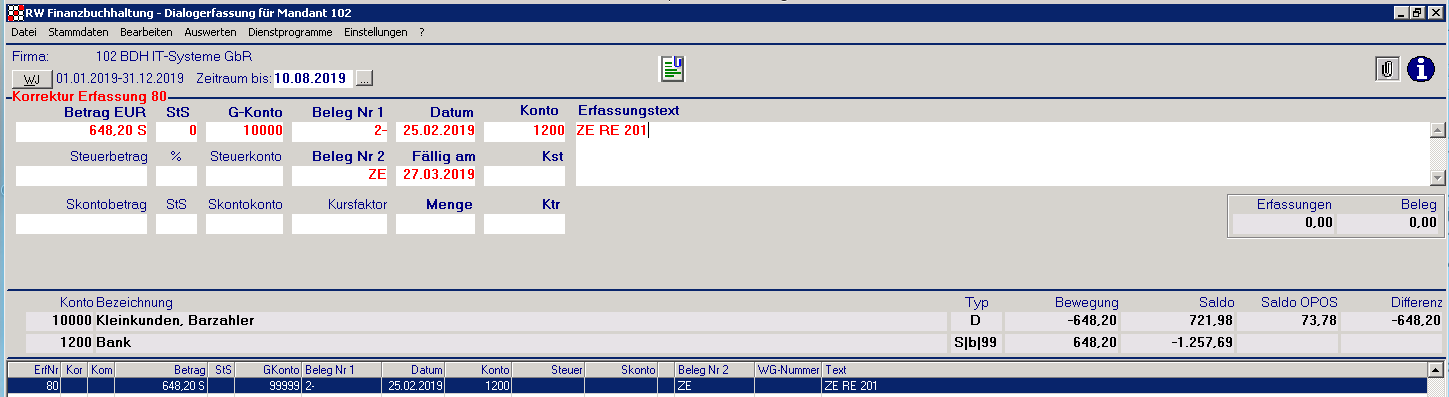Open the Auswerten menu
Viewport: 1449px width, 397px height.
coord(211,32)
